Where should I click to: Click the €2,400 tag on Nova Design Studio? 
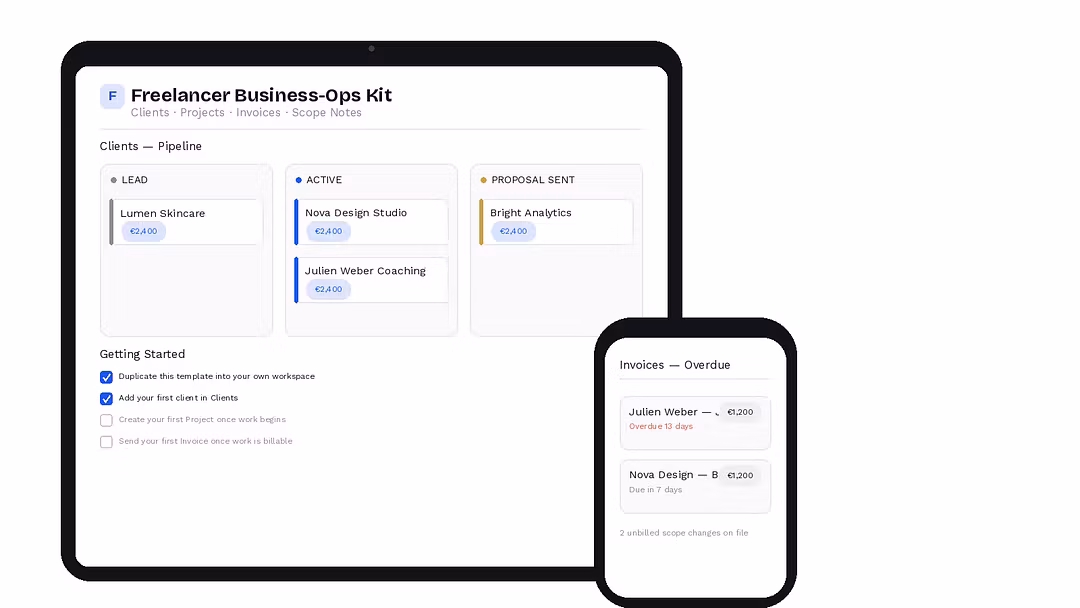click(x=329, y=231)
